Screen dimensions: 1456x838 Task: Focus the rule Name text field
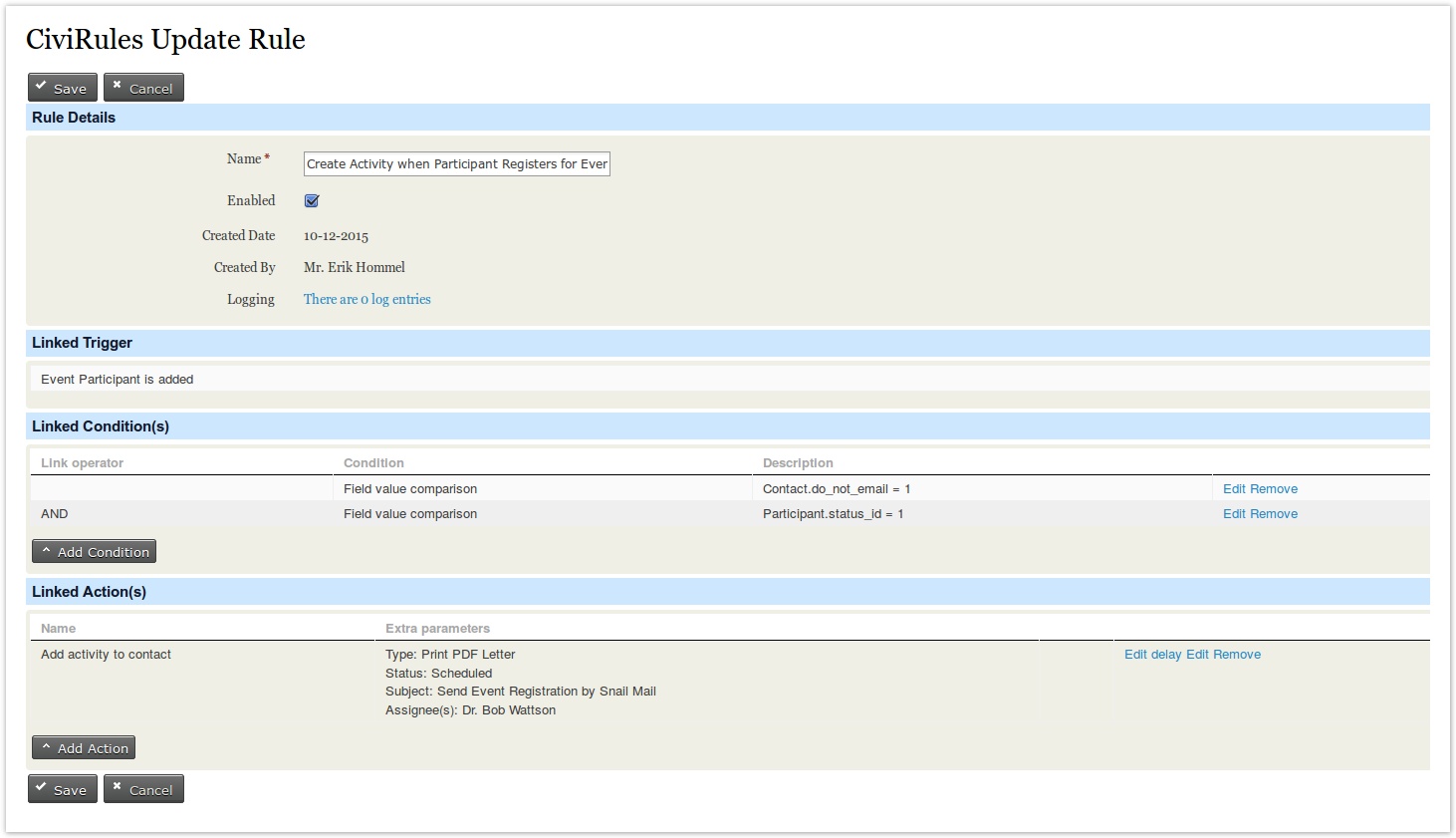pos(456,164)
